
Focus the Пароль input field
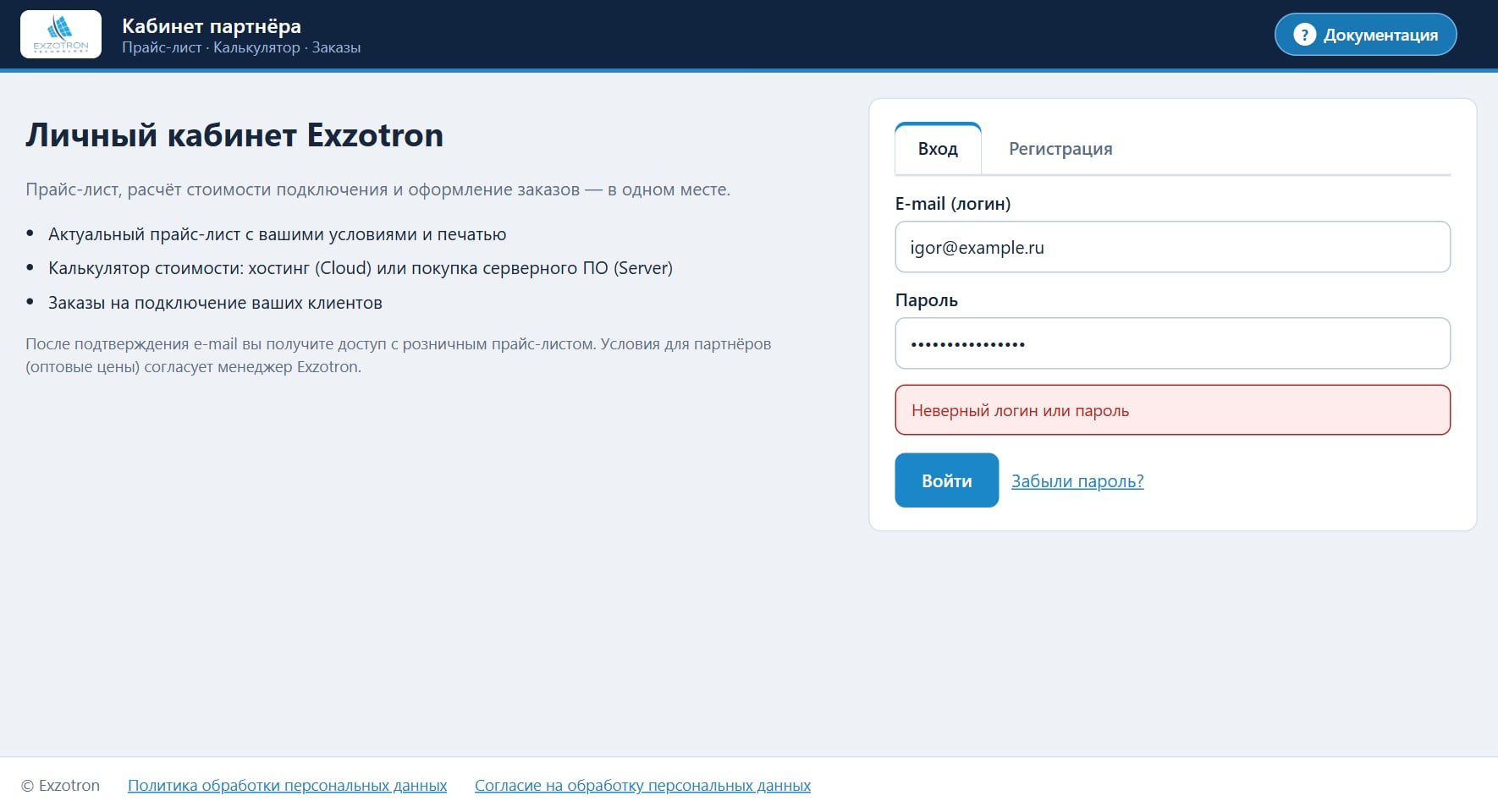point(1172,343)
